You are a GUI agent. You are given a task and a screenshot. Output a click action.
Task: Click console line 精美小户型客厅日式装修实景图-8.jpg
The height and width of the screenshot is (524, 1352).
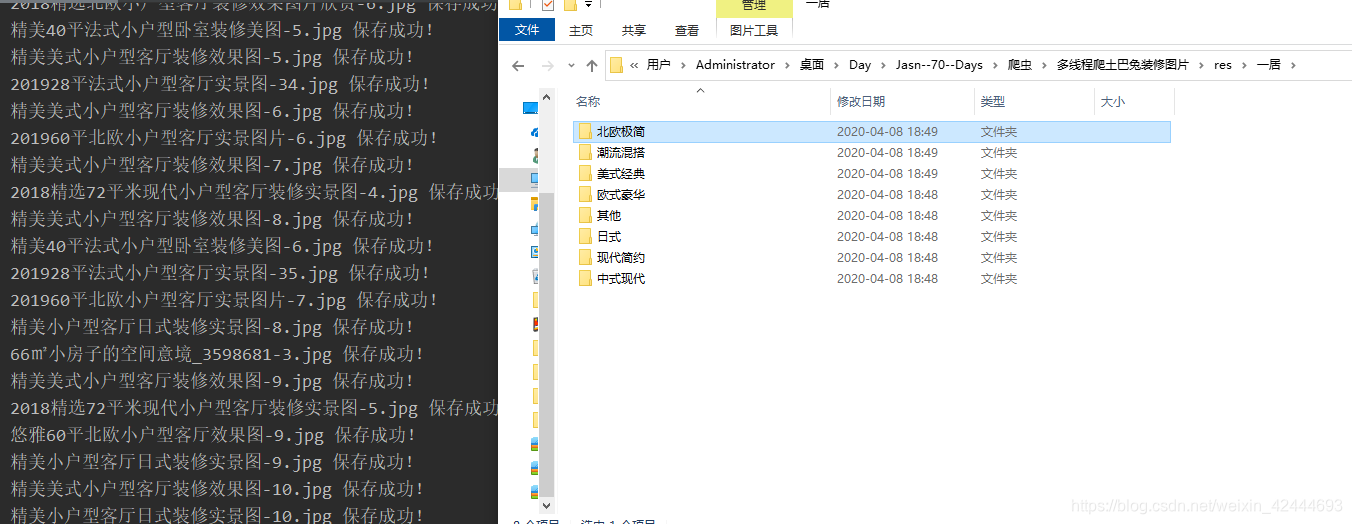212,327
